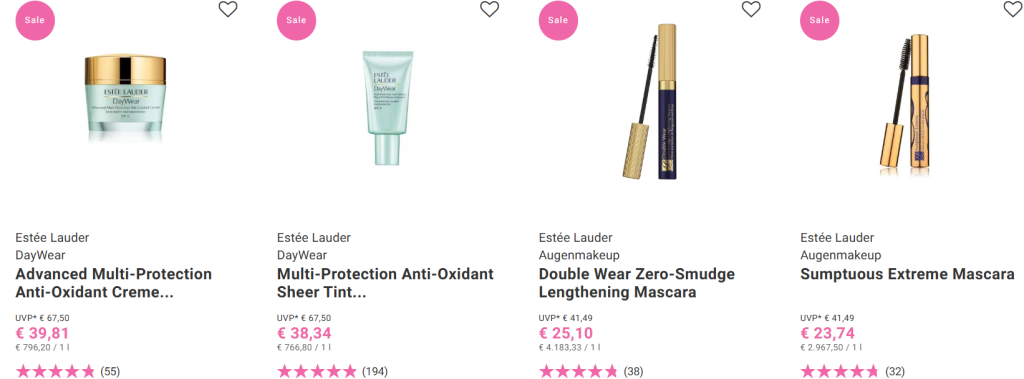This screenshot has height=379, width=1024.
Task: Add DayWear Creme to wishlist via heart
Action: 228,9
